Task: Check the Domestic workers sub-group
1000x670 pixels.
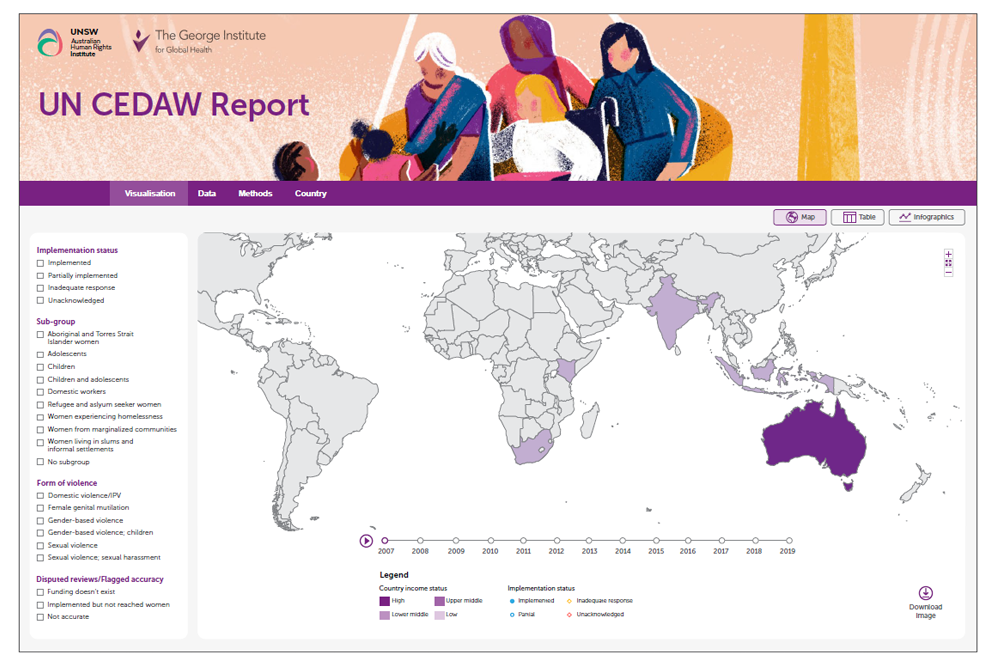Action: tap(40, 392)
